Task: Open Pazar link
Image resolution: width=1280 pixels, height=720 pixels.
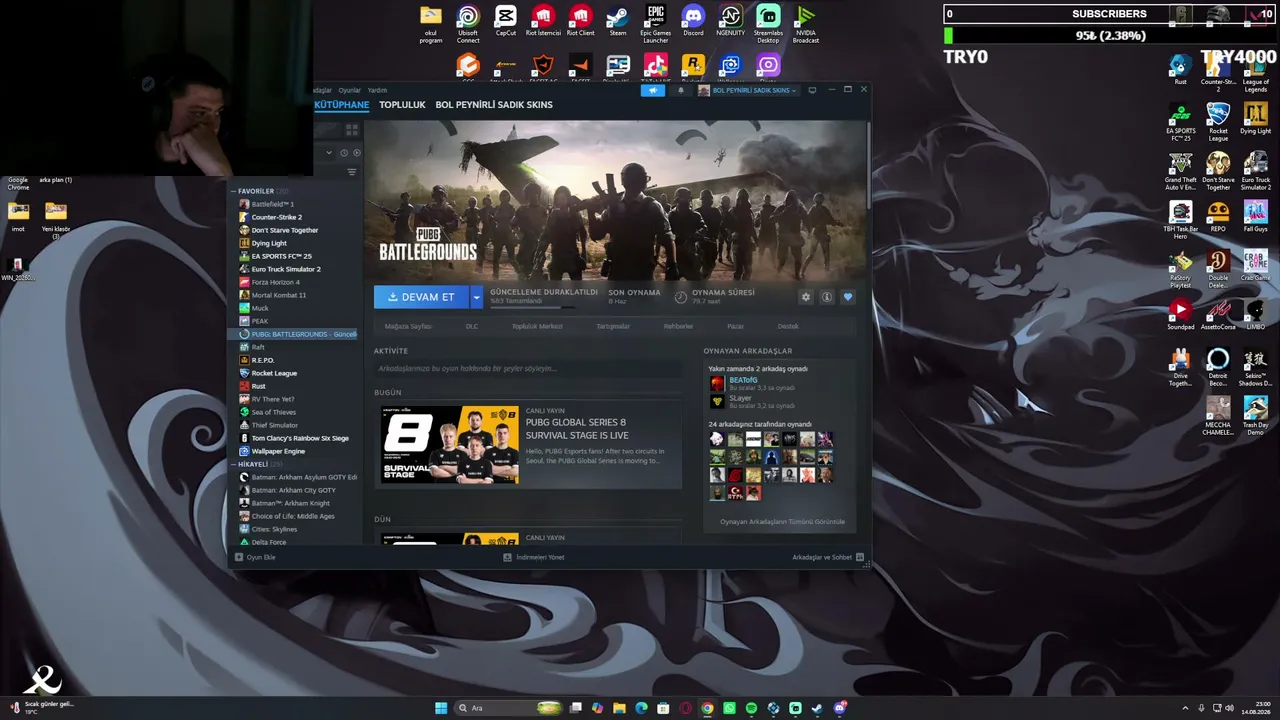Action: 735,326
